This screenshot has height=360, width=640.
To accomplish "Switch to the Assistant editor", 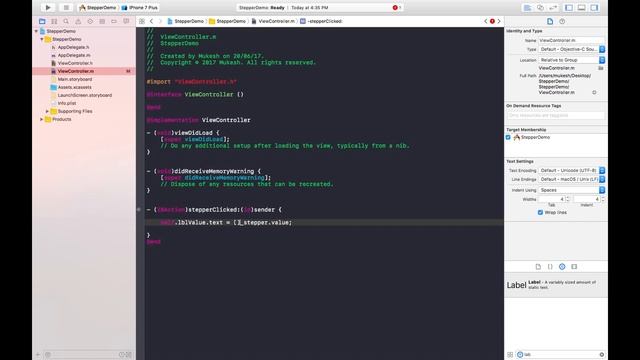I will point(540,8).
